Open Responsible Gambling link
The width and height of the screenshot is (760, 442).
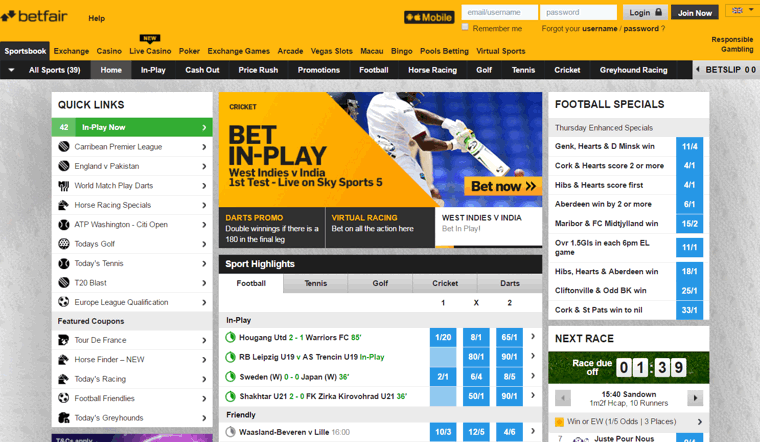tap(732, 44)
